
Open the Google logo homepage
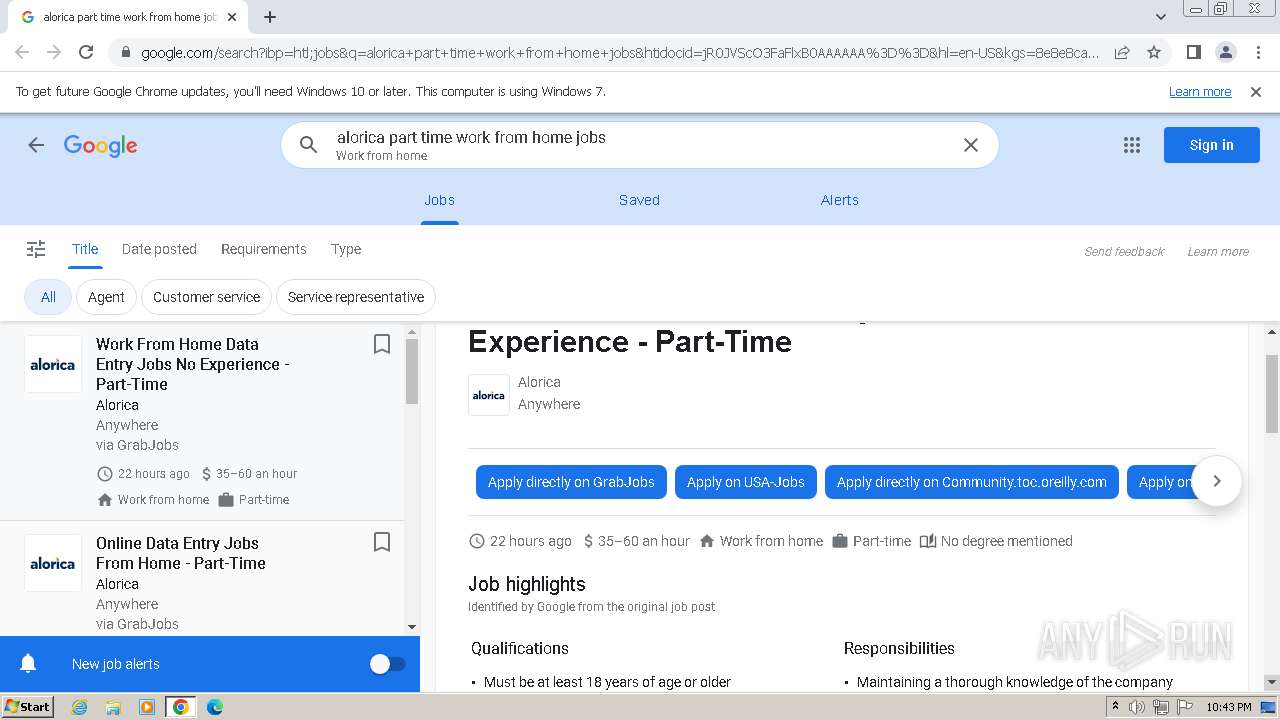pyautogui.click(x=100, y=145)
